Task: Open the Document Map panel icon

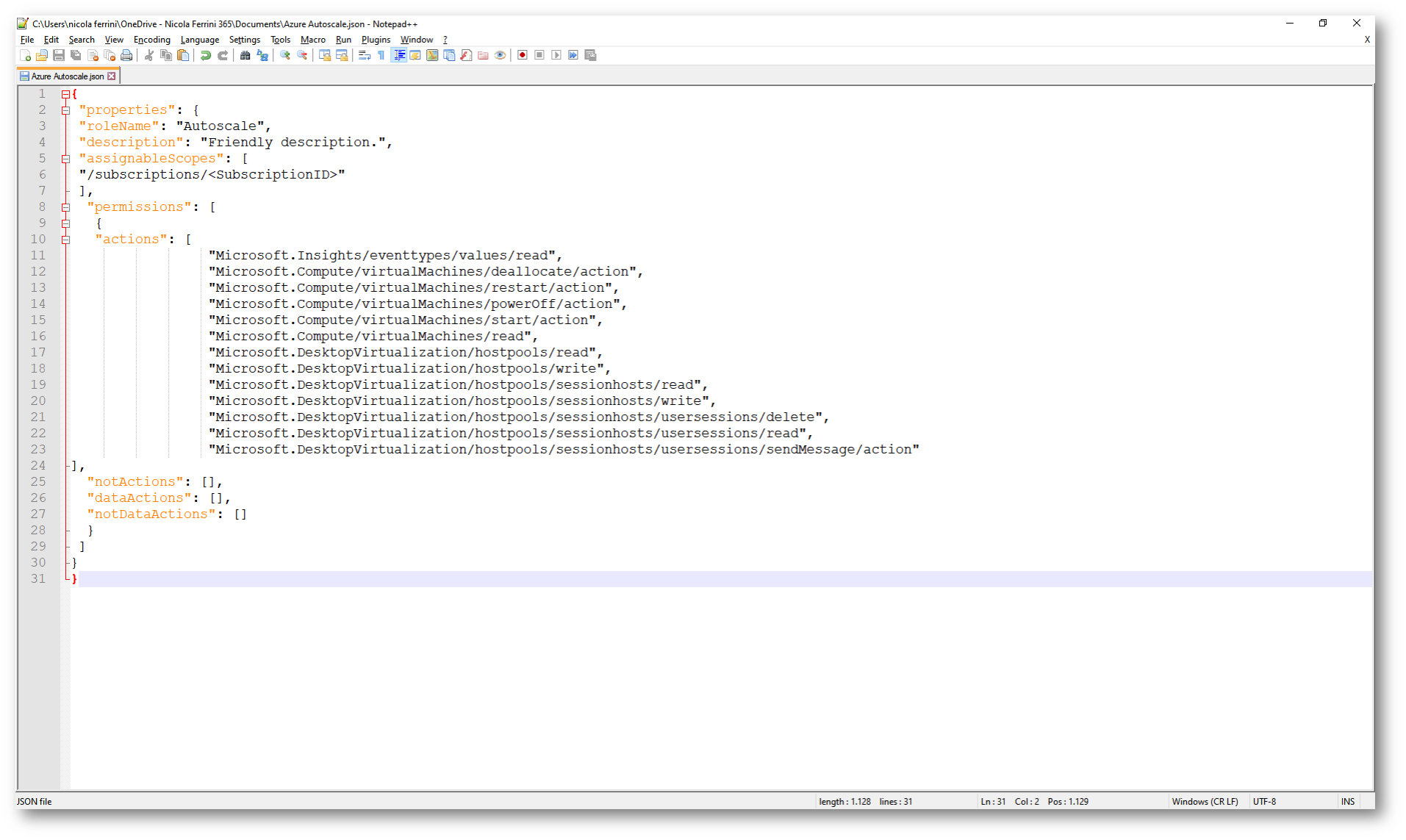Action: click(432, 55)
